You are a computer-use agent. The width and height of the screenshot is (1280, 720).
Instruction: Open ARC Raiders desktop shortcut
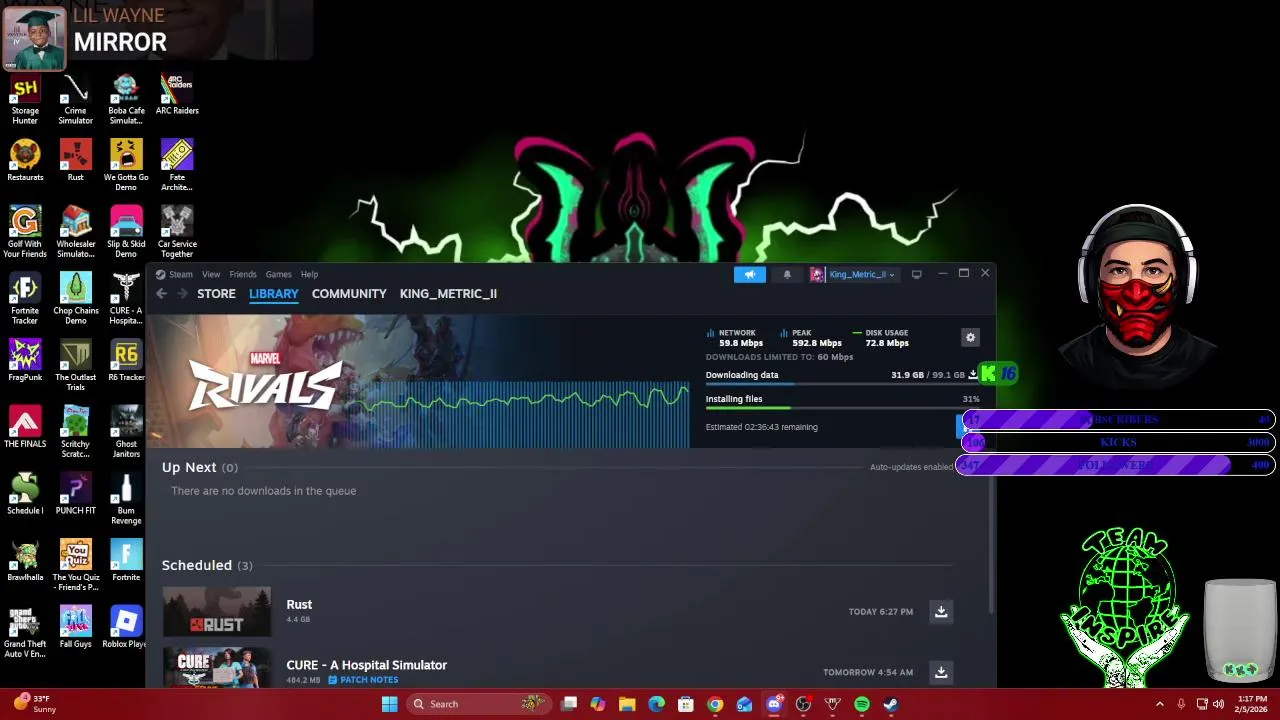coord(177,95)
